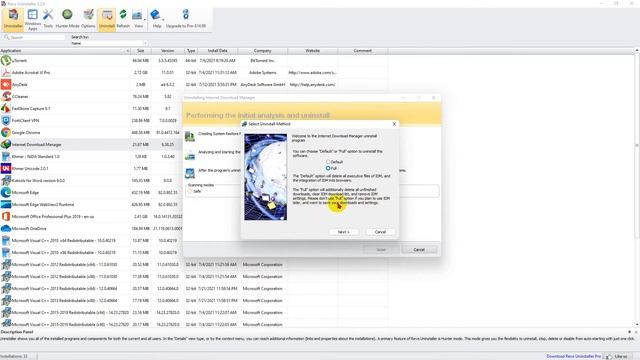Sort by the Version column header
Viewport: 640px width, 360px height.
coord(168,51)
